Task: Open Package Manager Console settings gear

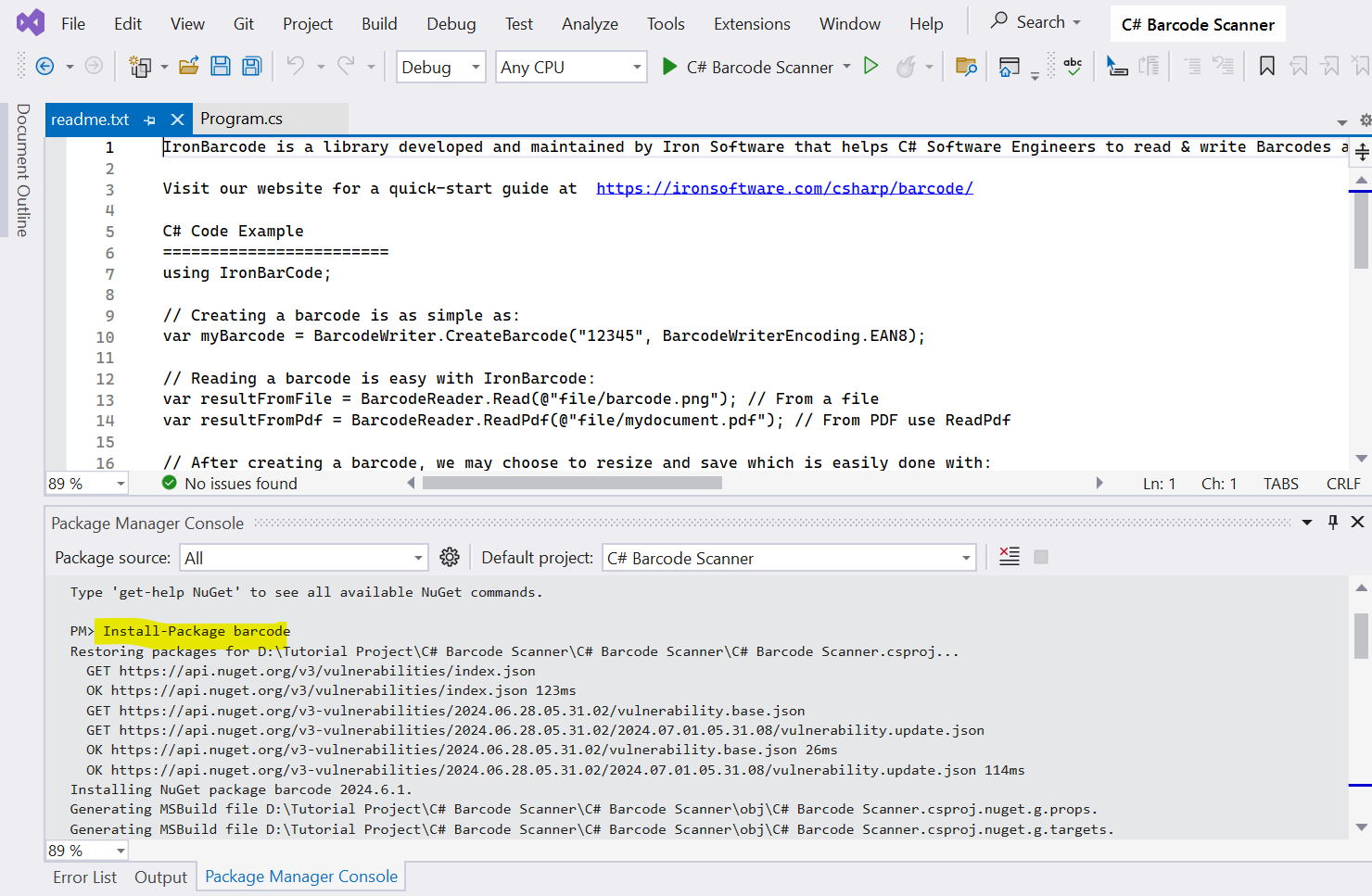Action: point(450,557)
